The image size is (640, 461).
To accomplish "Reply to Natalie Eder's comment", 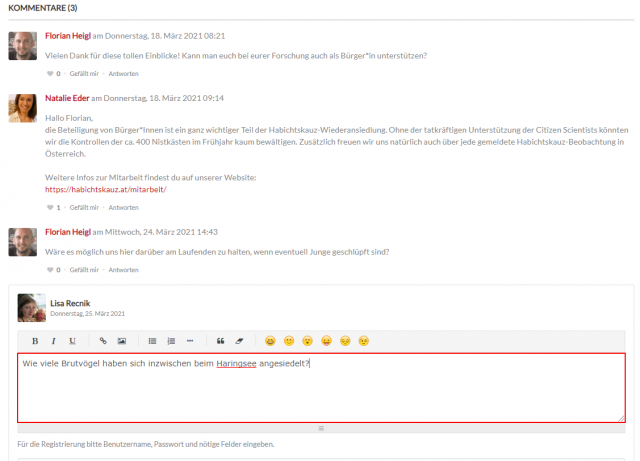I will pyautogui.click(x=123, y=207).
